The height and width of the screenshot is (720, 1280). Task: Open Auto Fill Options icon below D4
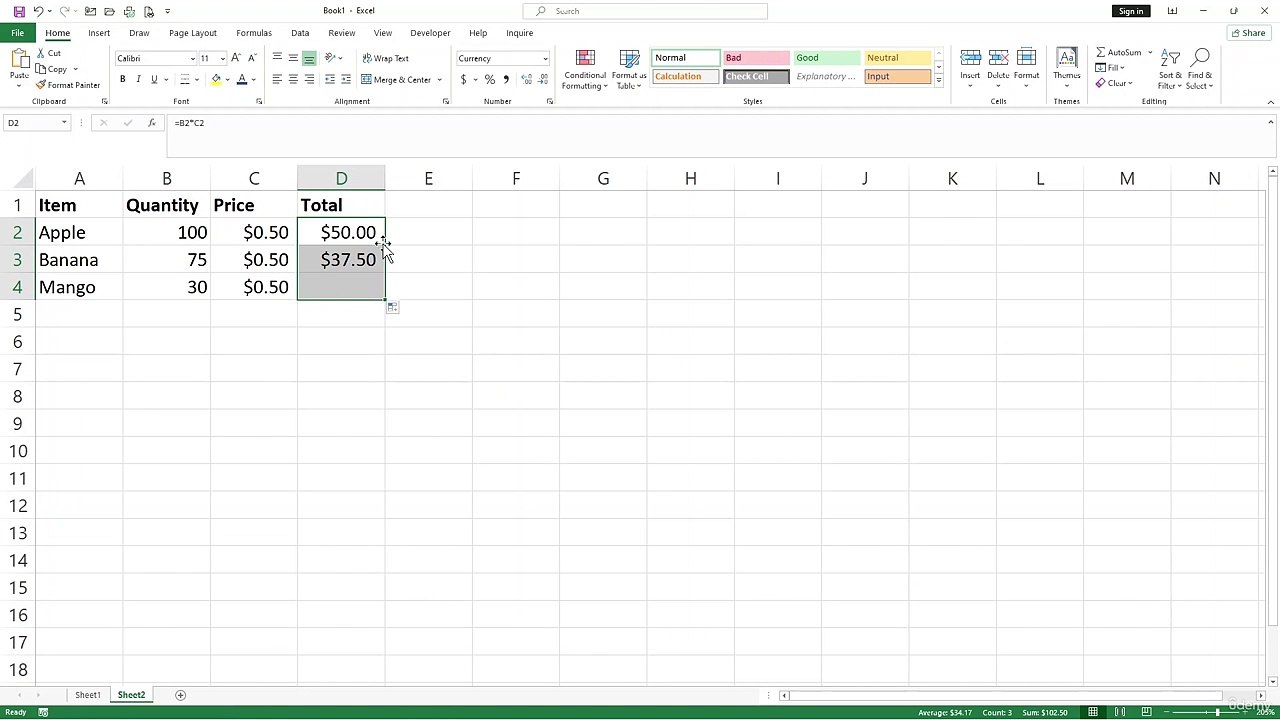tap(392, 307)
